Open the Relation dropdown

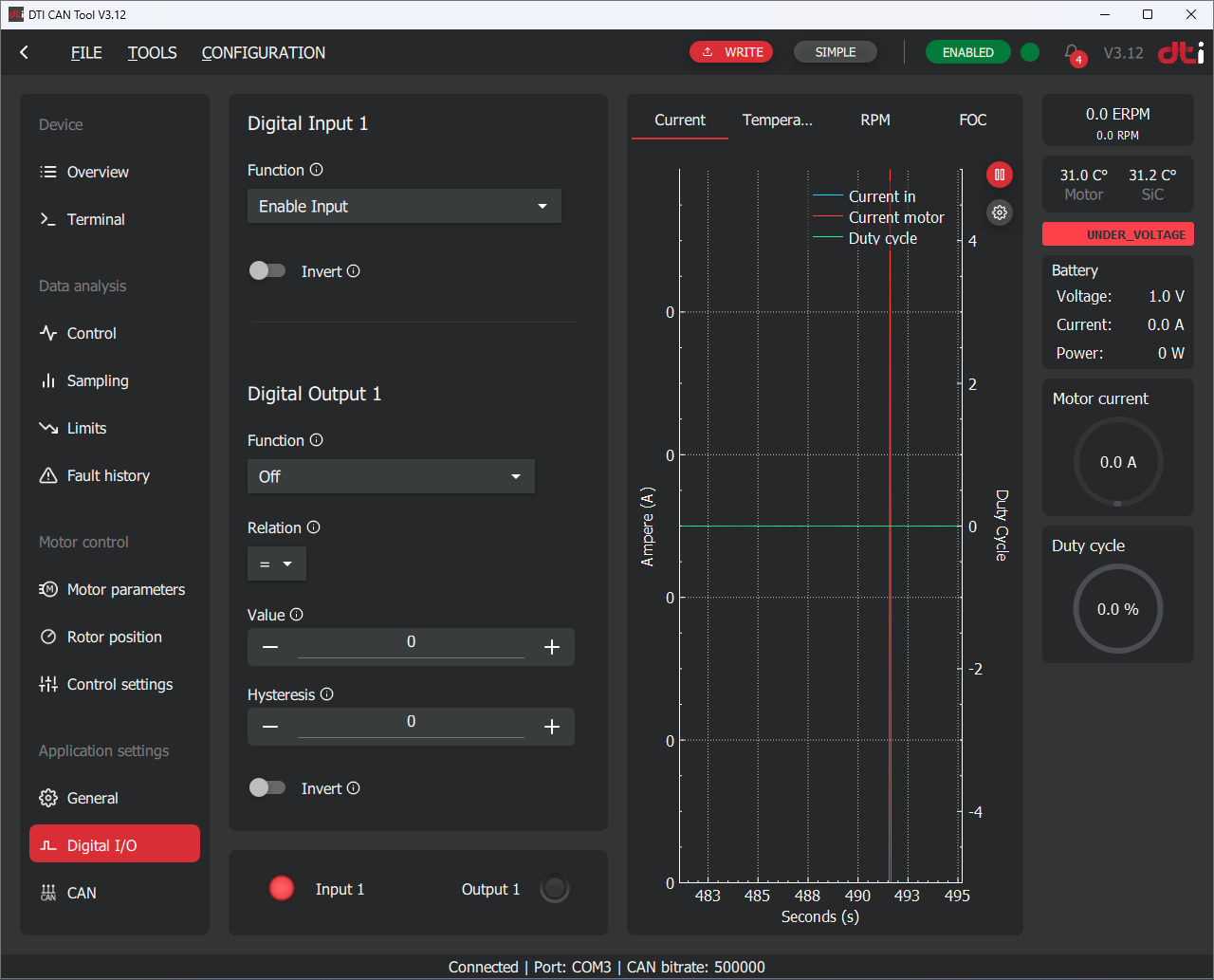click(x=277, y=564)
